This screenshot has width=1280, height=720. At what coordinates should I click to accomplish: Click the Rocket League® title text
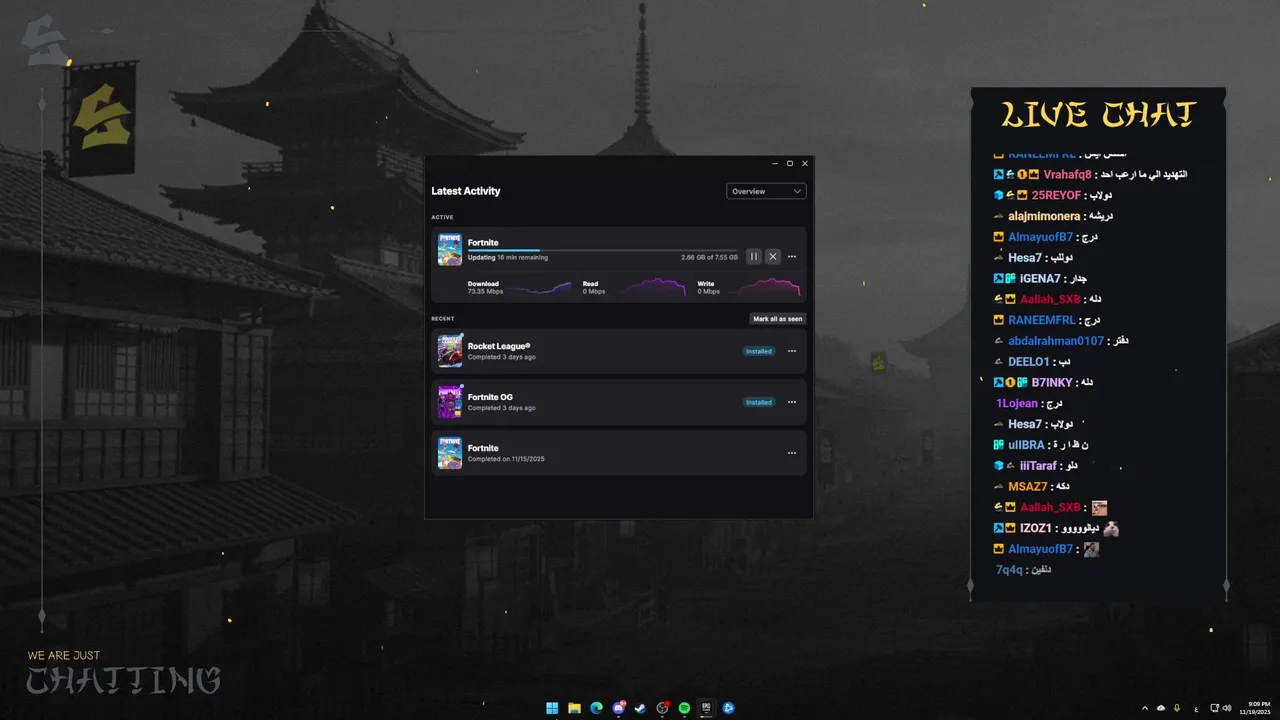click(x=499, y=346)
